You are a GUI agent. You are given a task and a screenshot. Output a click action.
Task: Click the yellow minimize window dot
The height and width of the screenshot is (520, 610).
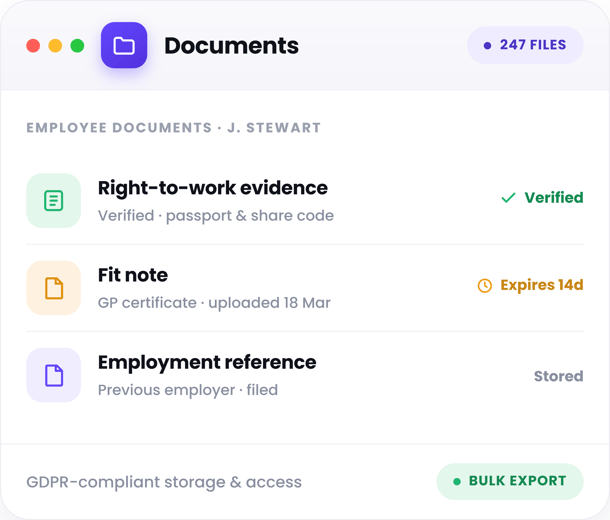click(x=55, y=46)
